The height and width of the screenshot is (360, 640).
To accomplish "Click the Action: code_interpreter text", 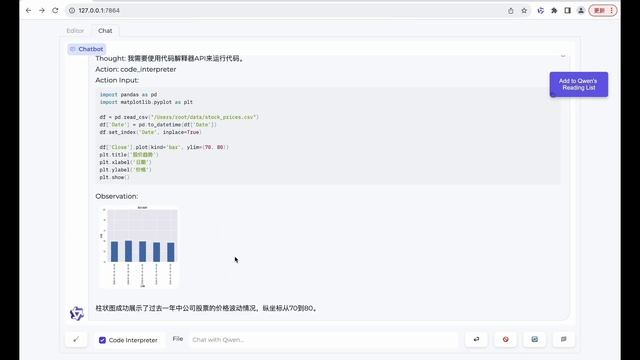I will [136, 69].
